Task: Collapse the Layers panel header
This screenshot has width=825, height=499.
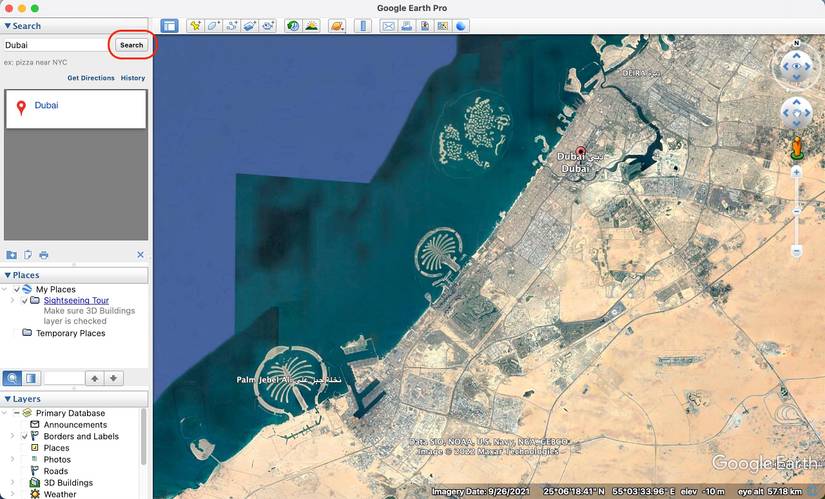Action: point(75,399)
